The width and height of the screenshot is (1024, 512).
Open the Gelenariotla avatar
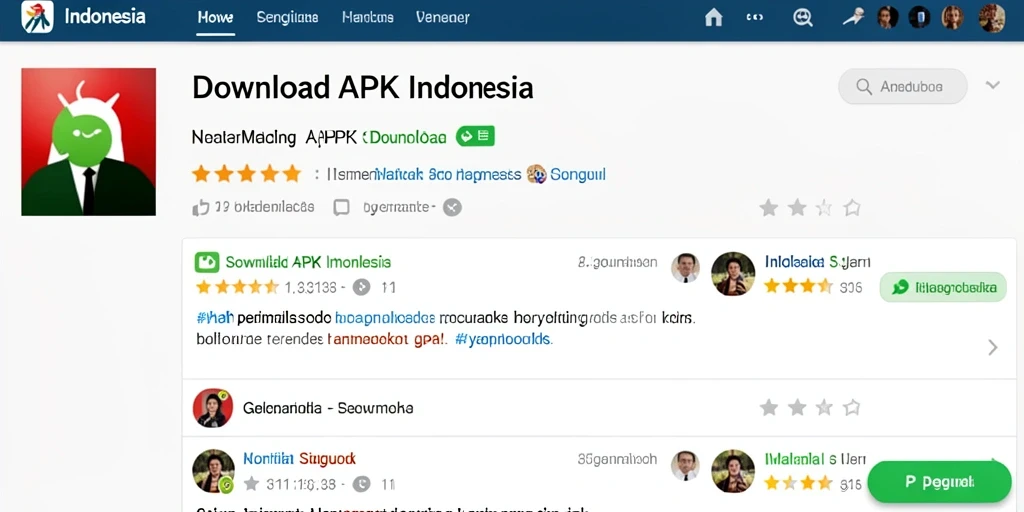coord(213,408)
